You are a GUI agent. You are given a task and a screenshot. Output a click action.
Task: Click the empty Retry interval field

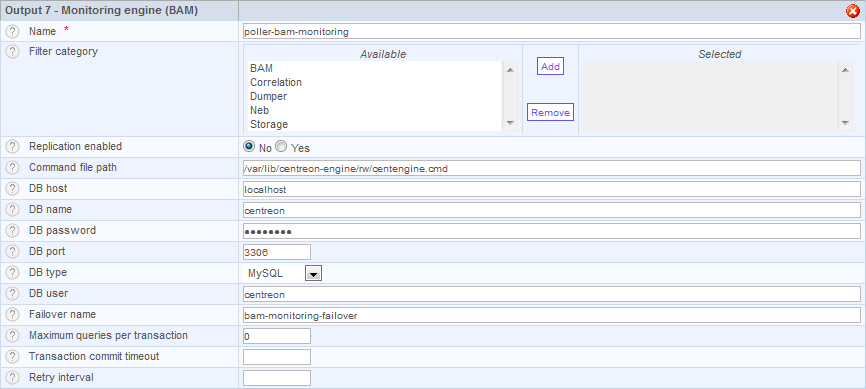tap(277, 378)
